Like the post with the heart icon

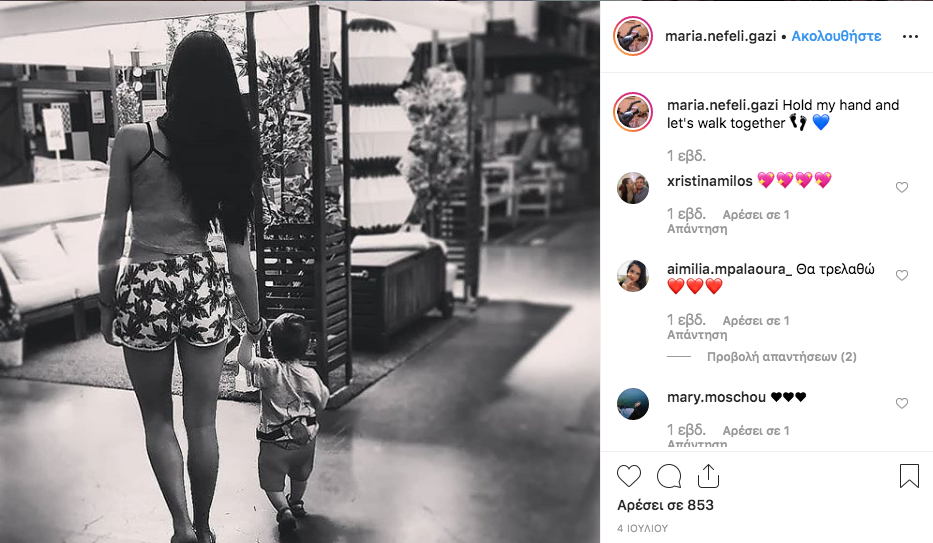pos(628,476)
